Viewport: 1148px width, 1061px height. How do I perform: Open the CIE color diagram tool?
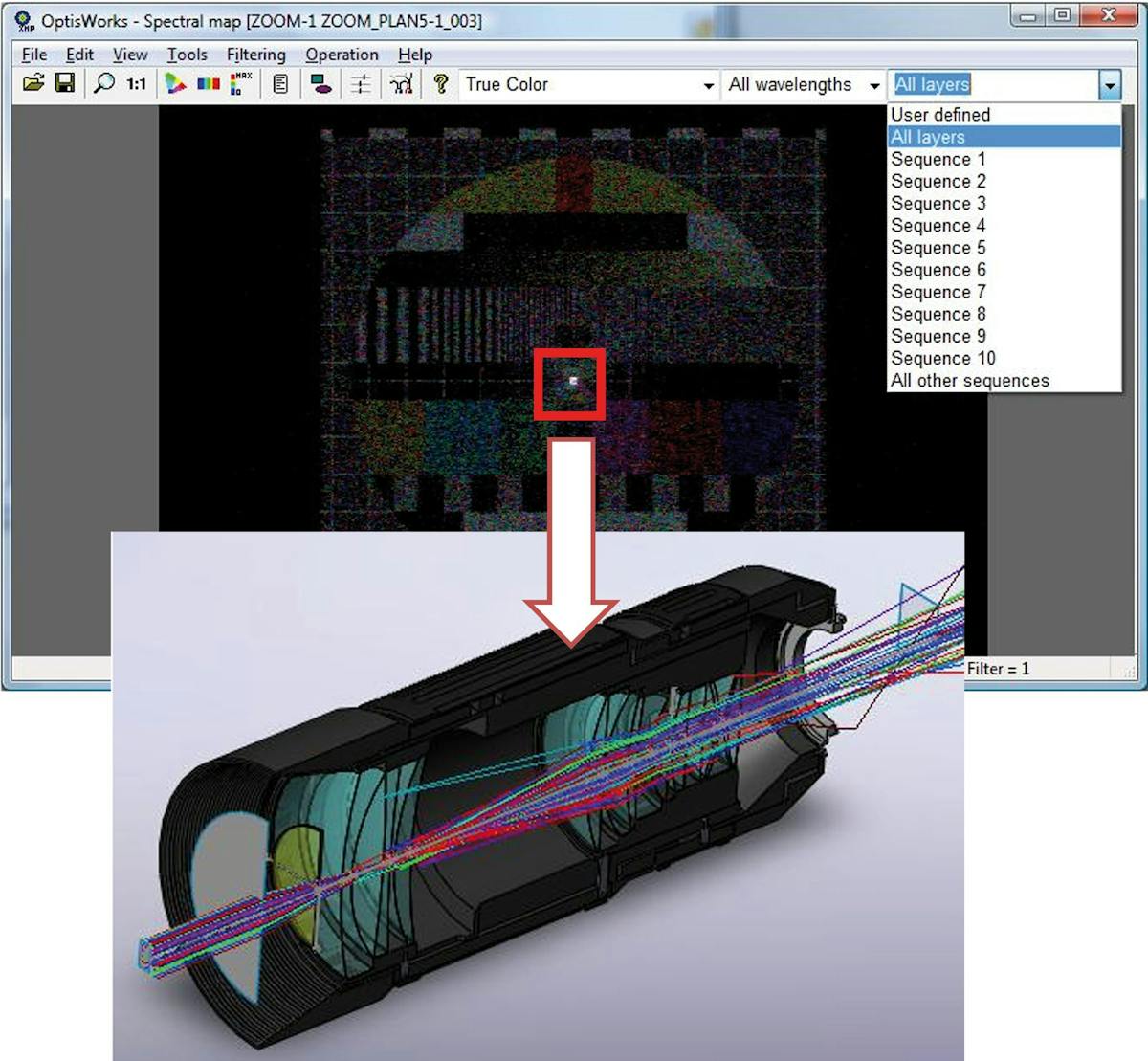[x=176, y=84]
